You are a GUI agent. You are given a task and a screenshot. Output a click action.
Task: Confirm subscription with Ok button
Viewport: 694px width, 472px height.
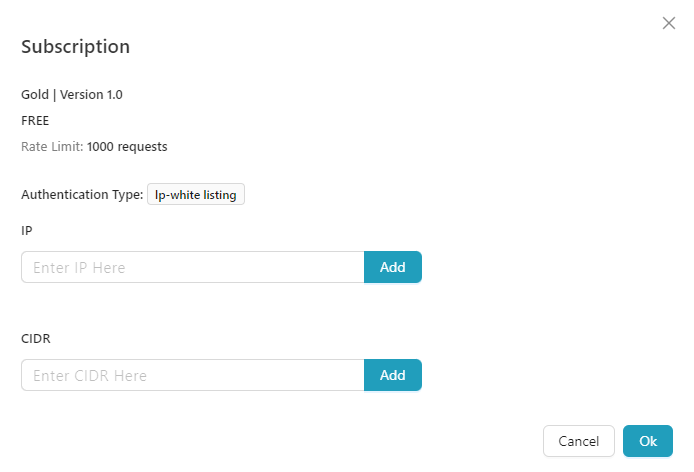point(647,441)
